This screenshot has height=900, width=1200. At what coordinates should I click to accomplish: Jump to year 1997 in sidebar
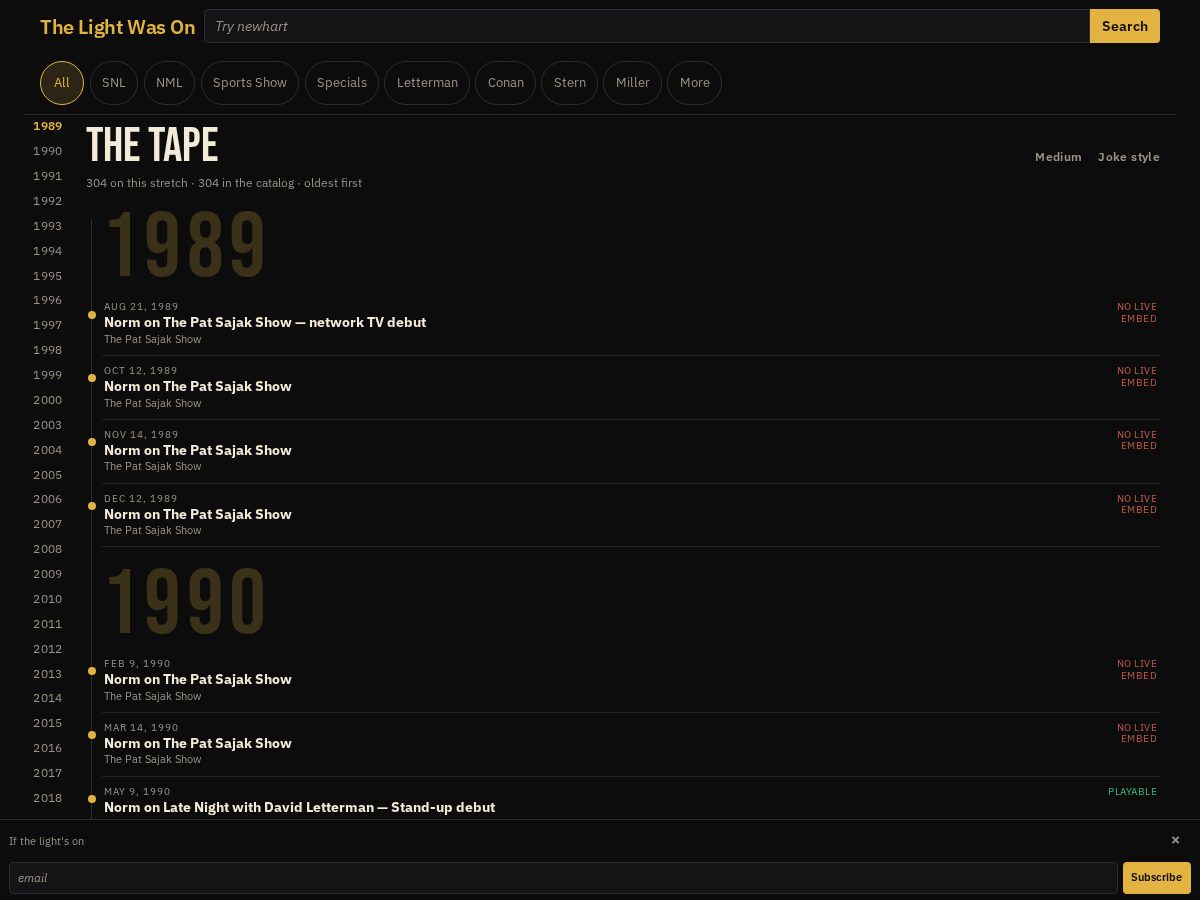(x=47, y=325)
